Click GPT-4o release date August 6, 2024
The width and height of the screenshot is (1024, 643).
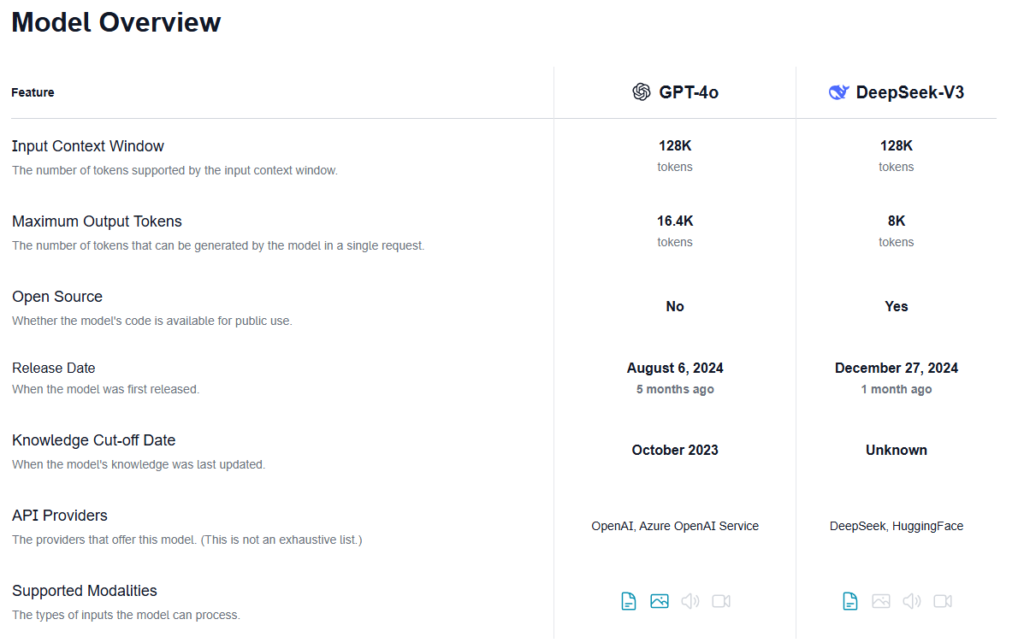pyautogui.click(x=675, y=368)
